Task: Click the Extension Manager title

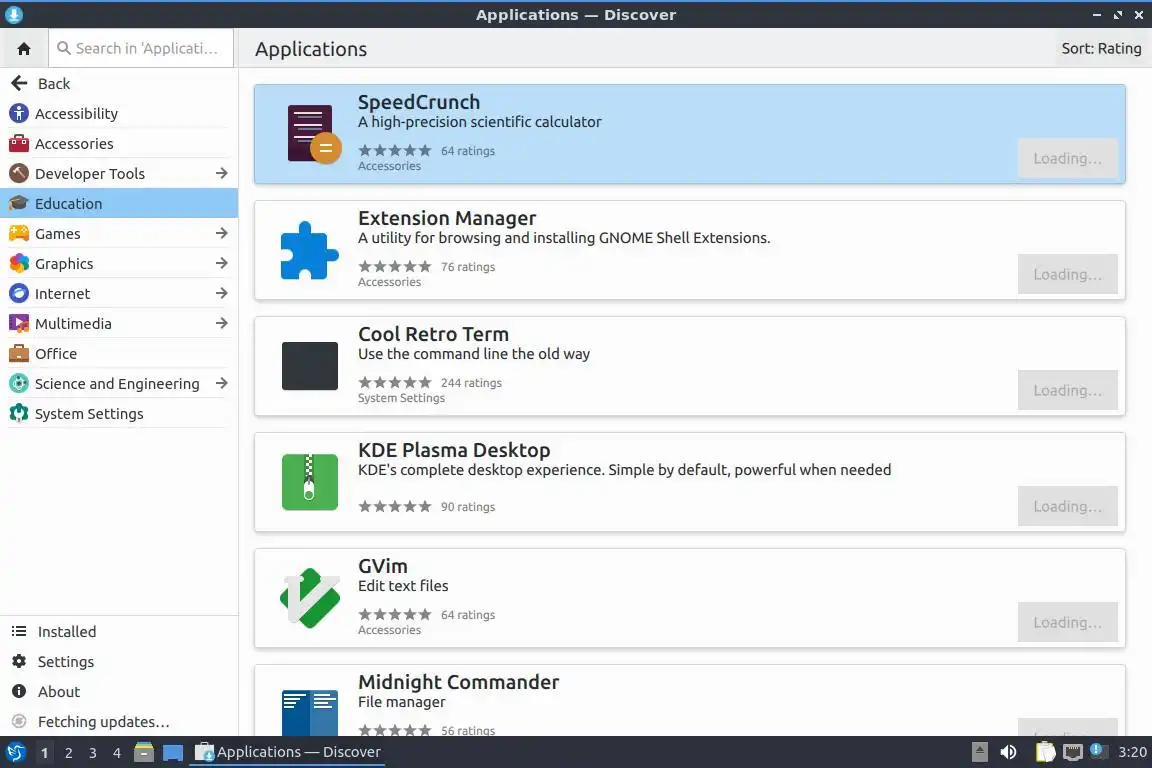Action: click(x=447, y=218)
